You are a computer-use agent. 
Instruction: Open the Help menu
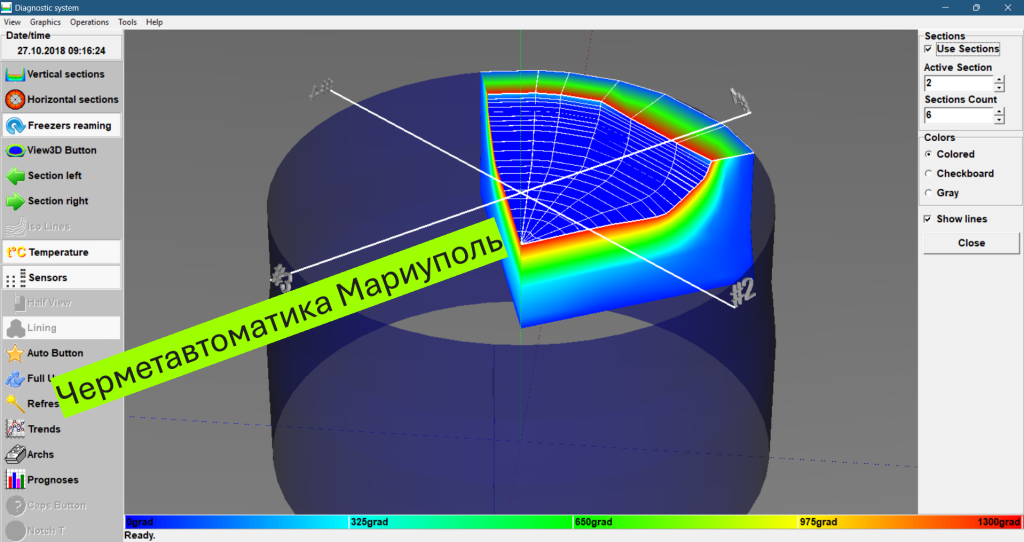154,22
